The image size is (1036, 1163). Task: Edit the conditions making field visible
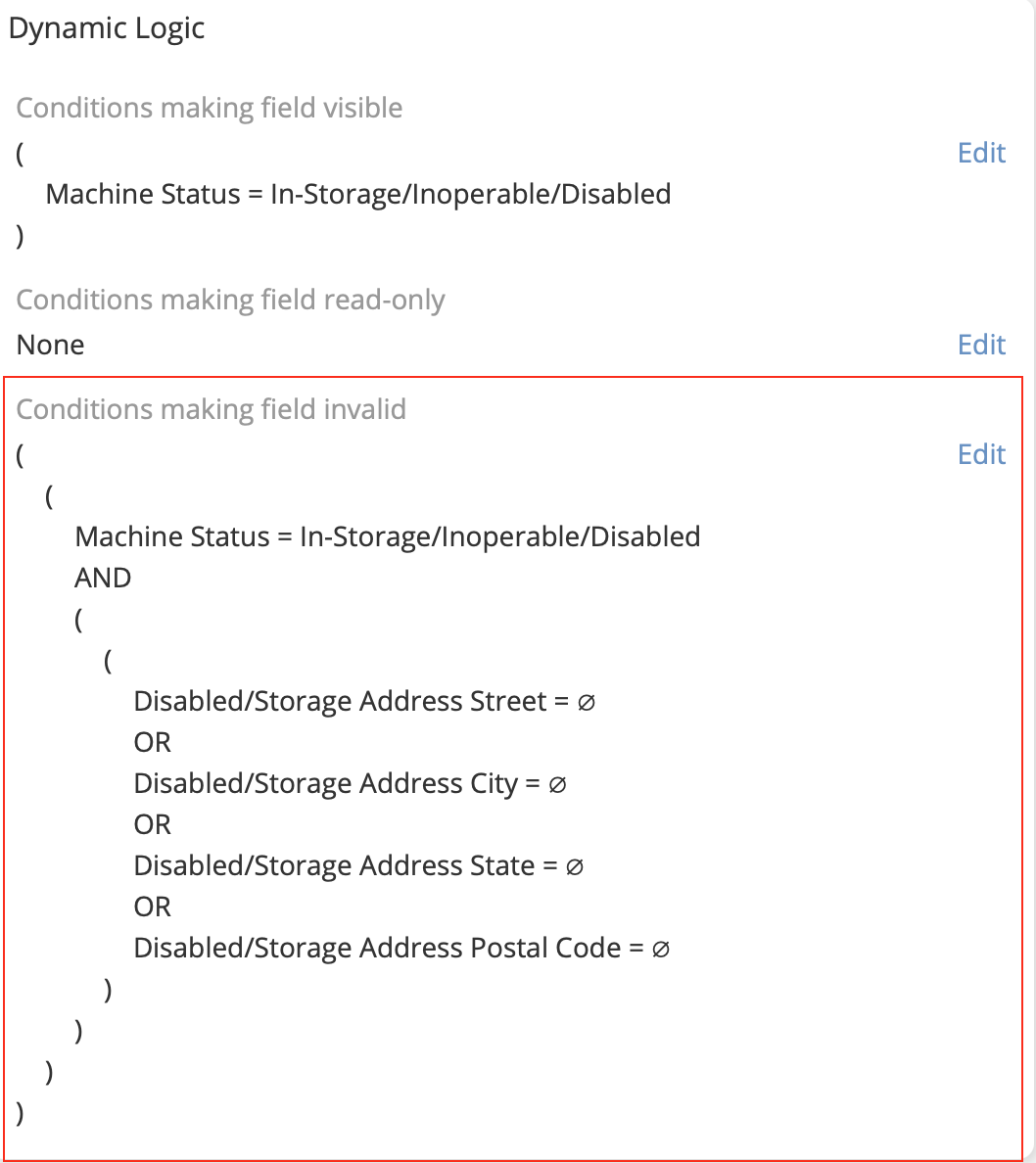981,153
